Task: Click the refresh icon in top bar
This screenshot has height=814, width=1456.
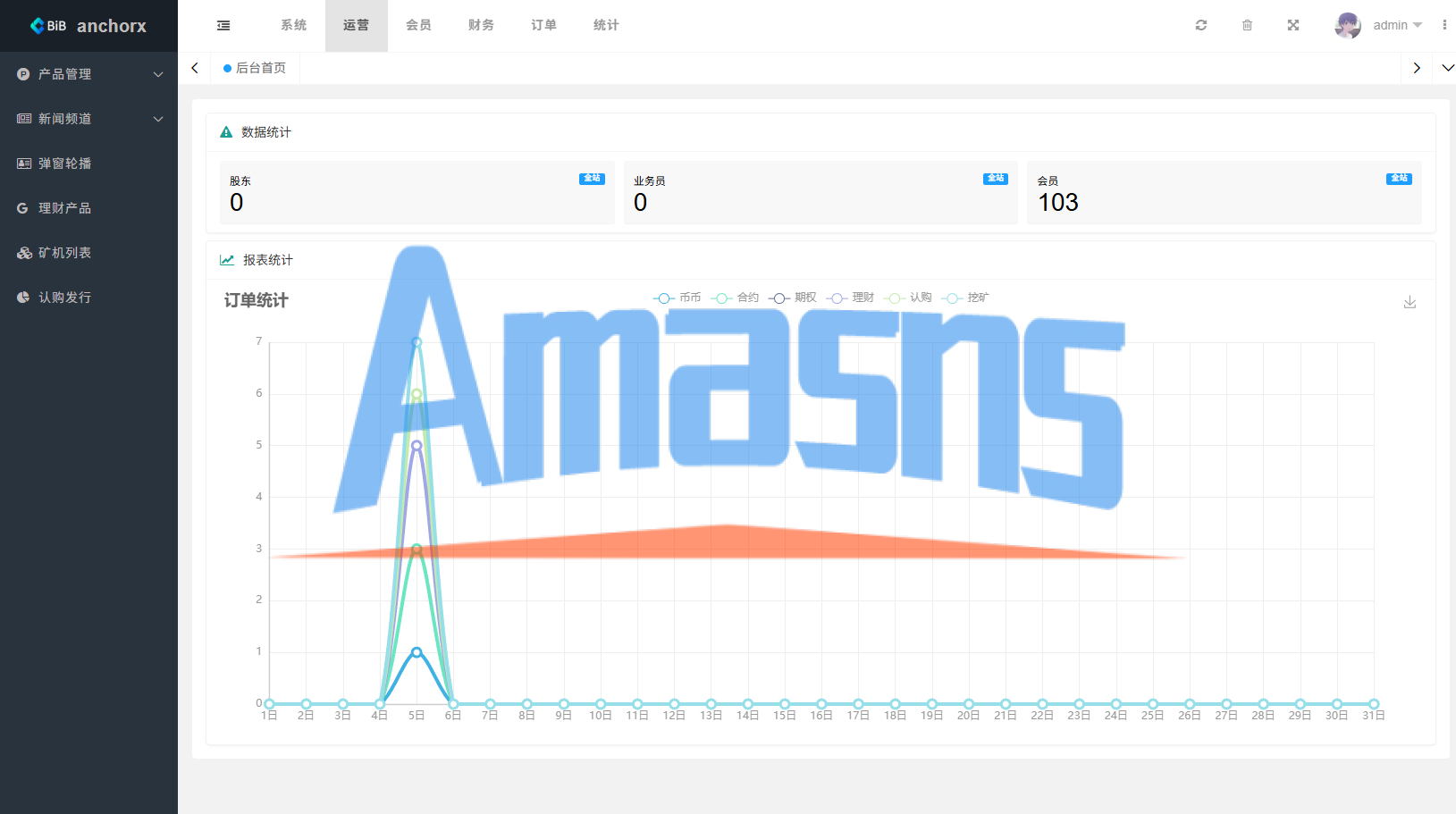Action: coord(1201,25)
